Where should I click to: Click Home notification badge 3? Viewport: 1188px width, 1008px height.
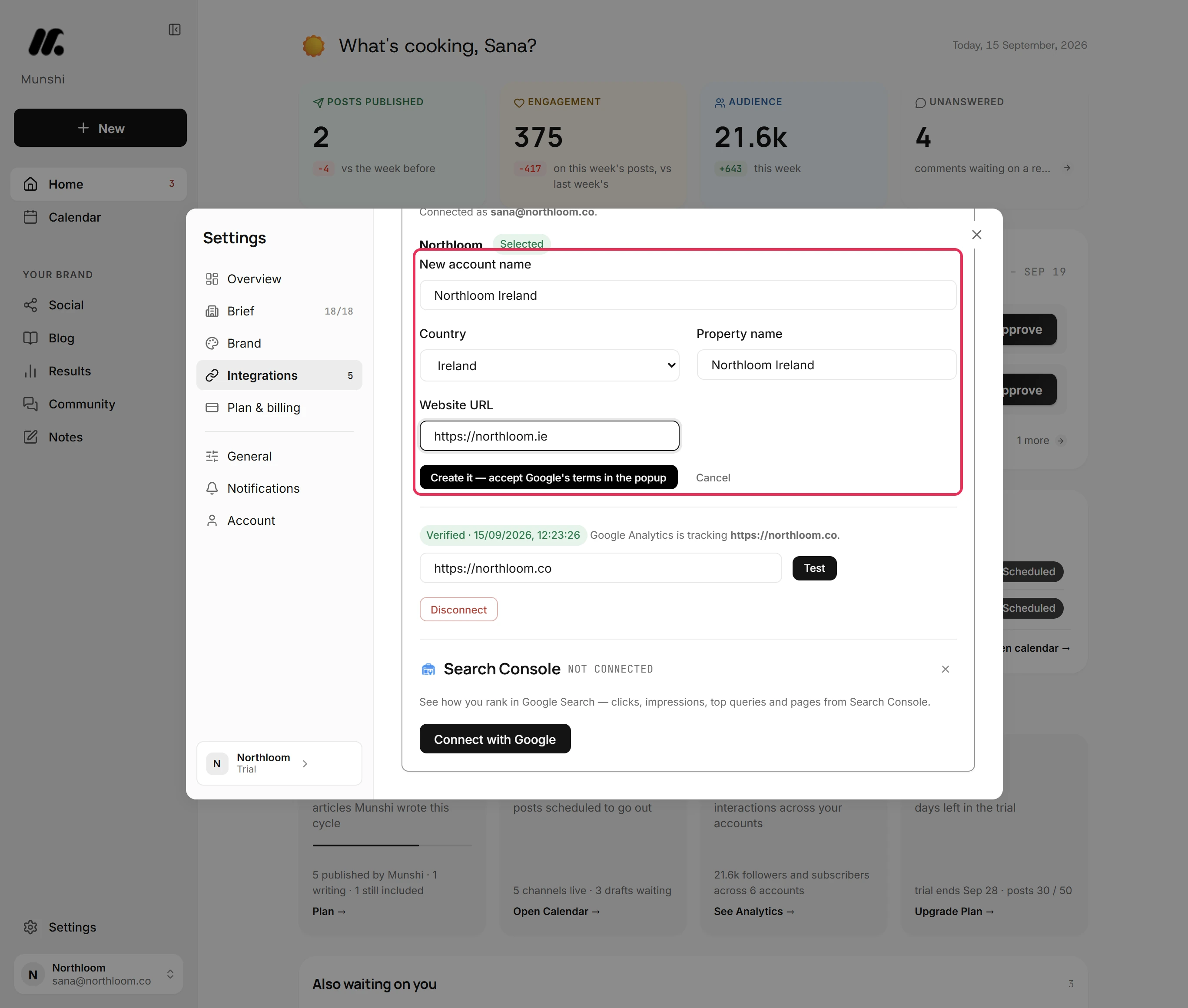172,183
